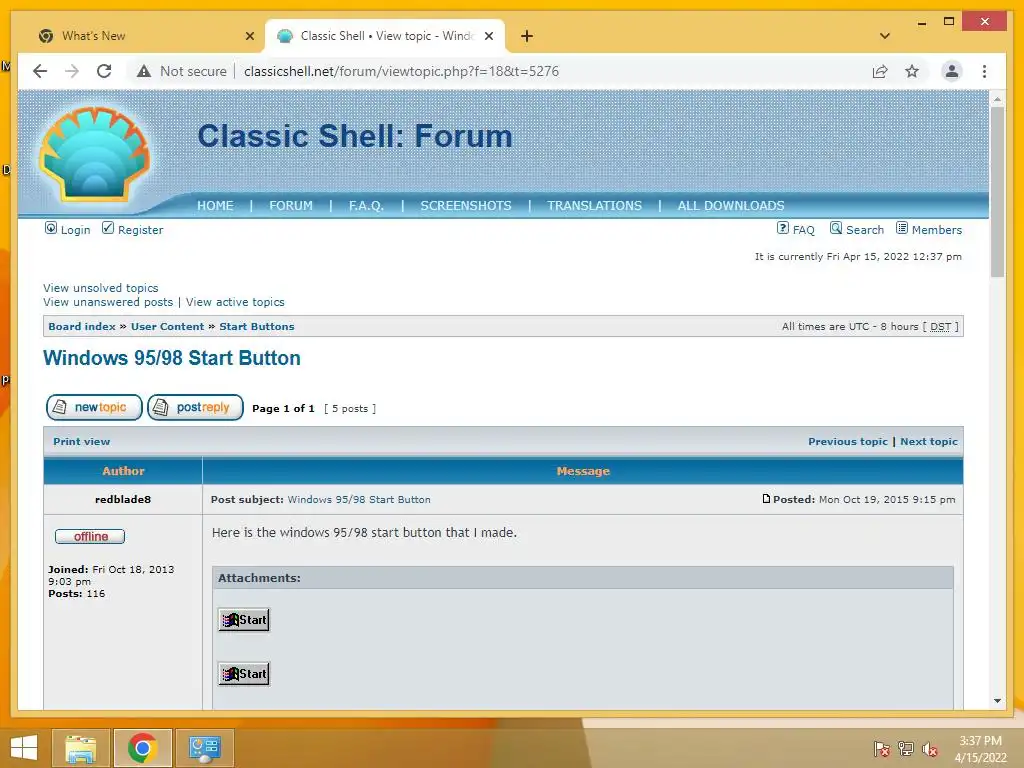Open the first Start button attachment image
Viewport: 1024px width, 768px height.
click(244, 620)
